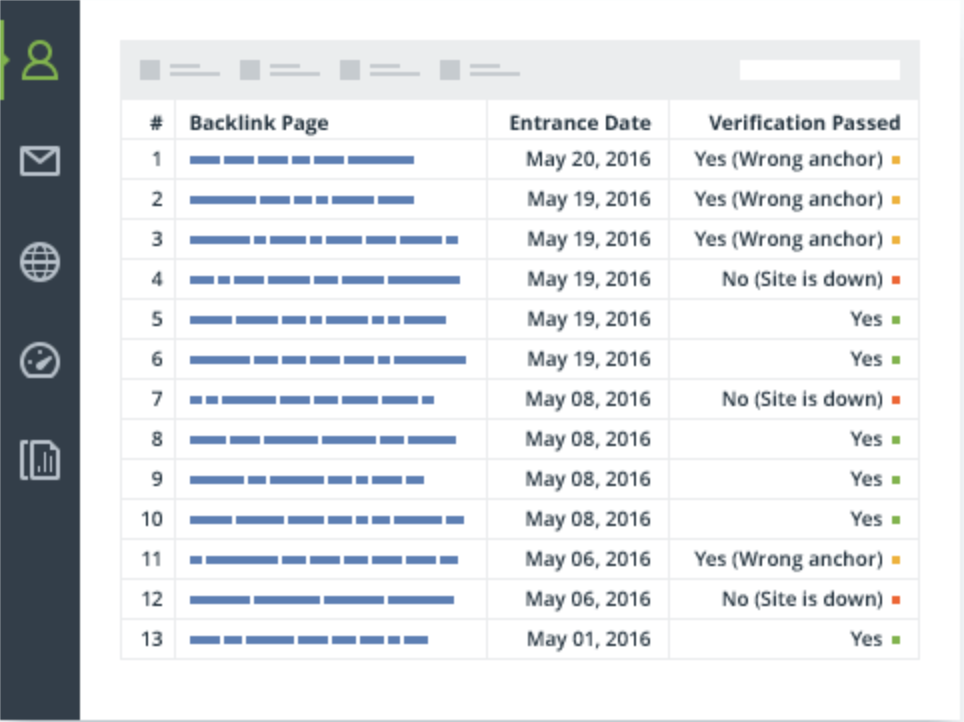The image size is (964, 722).
Task: Open backlink page link in row 1
Action: coord(302,160)
